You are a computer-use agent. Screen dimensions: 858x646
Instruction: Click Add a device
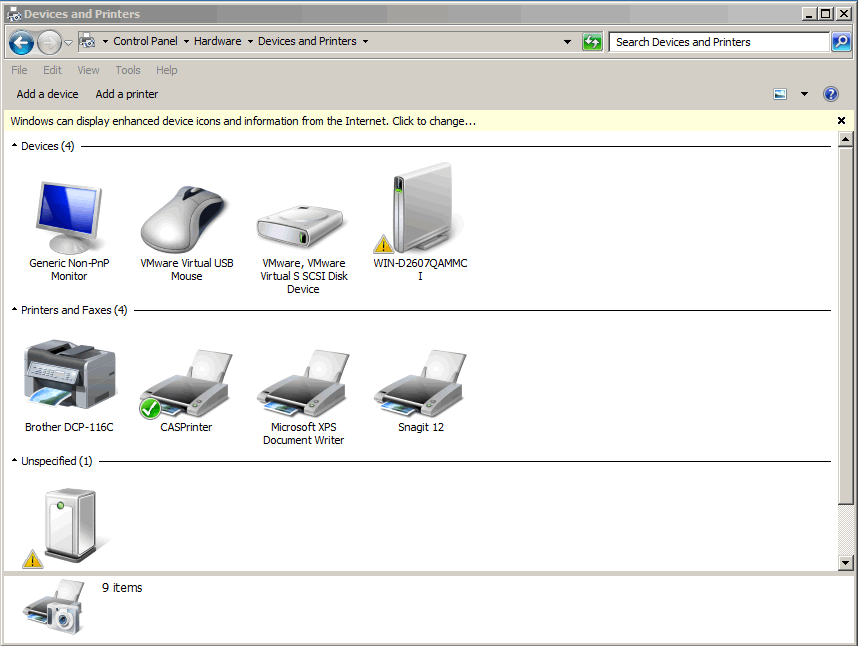tap(47, 94)
